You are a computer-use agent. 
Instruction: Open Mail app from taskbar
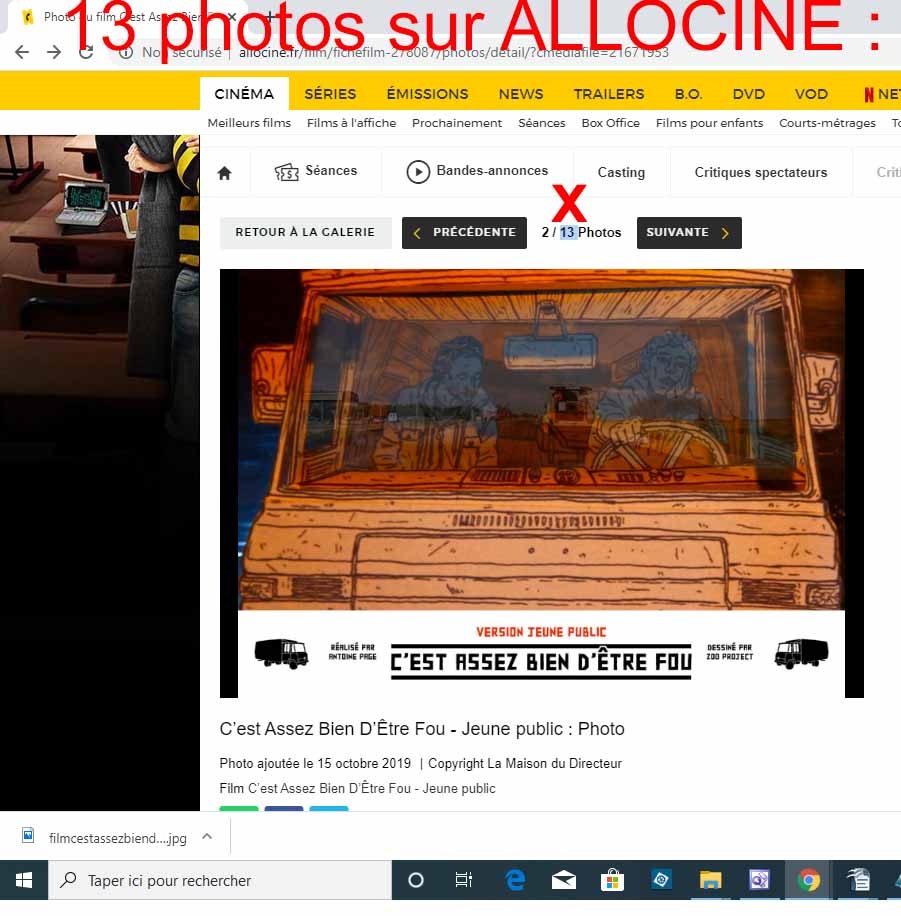coord(564,880)
